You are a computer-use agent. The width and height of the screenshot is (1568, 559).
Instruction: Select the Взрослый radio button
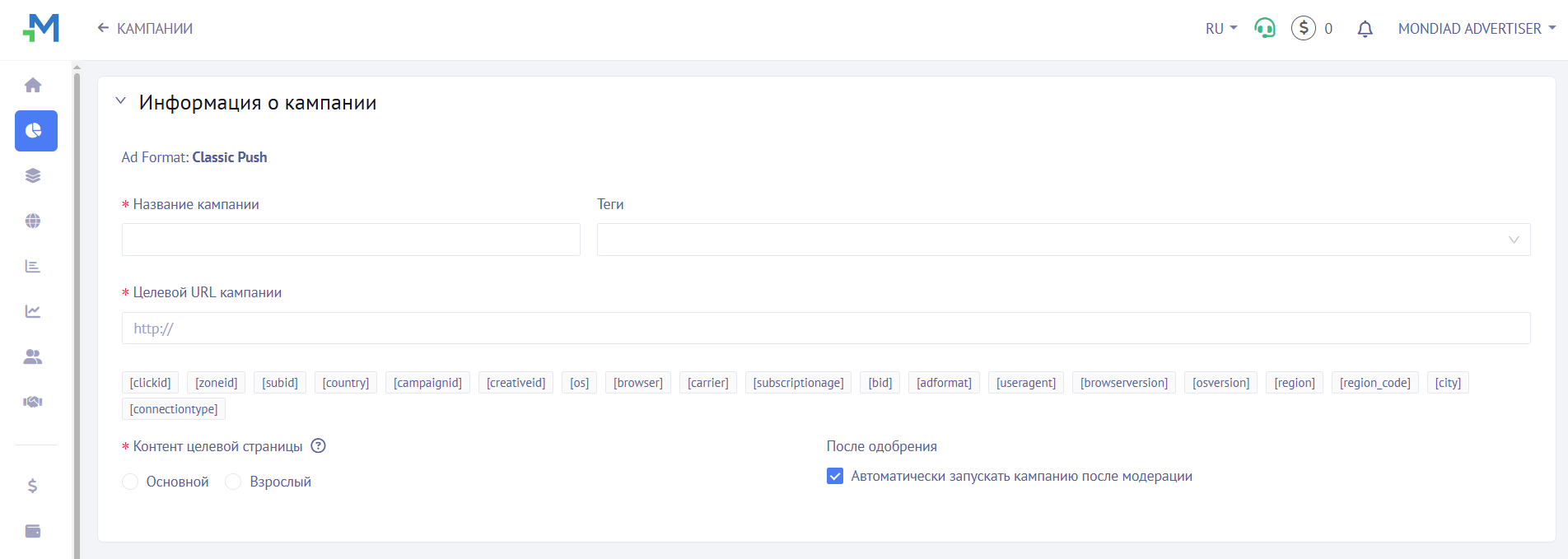point(234,482)
